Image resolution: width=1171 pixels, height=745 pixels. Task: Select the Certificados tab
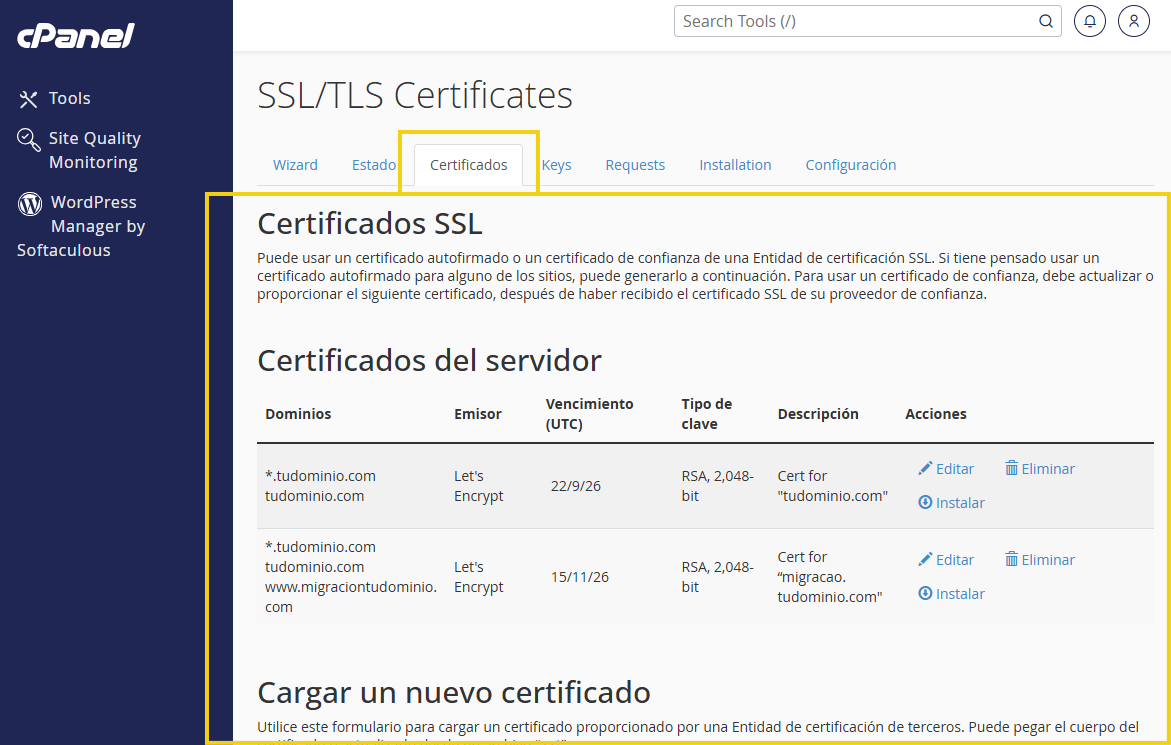(468, 165)
